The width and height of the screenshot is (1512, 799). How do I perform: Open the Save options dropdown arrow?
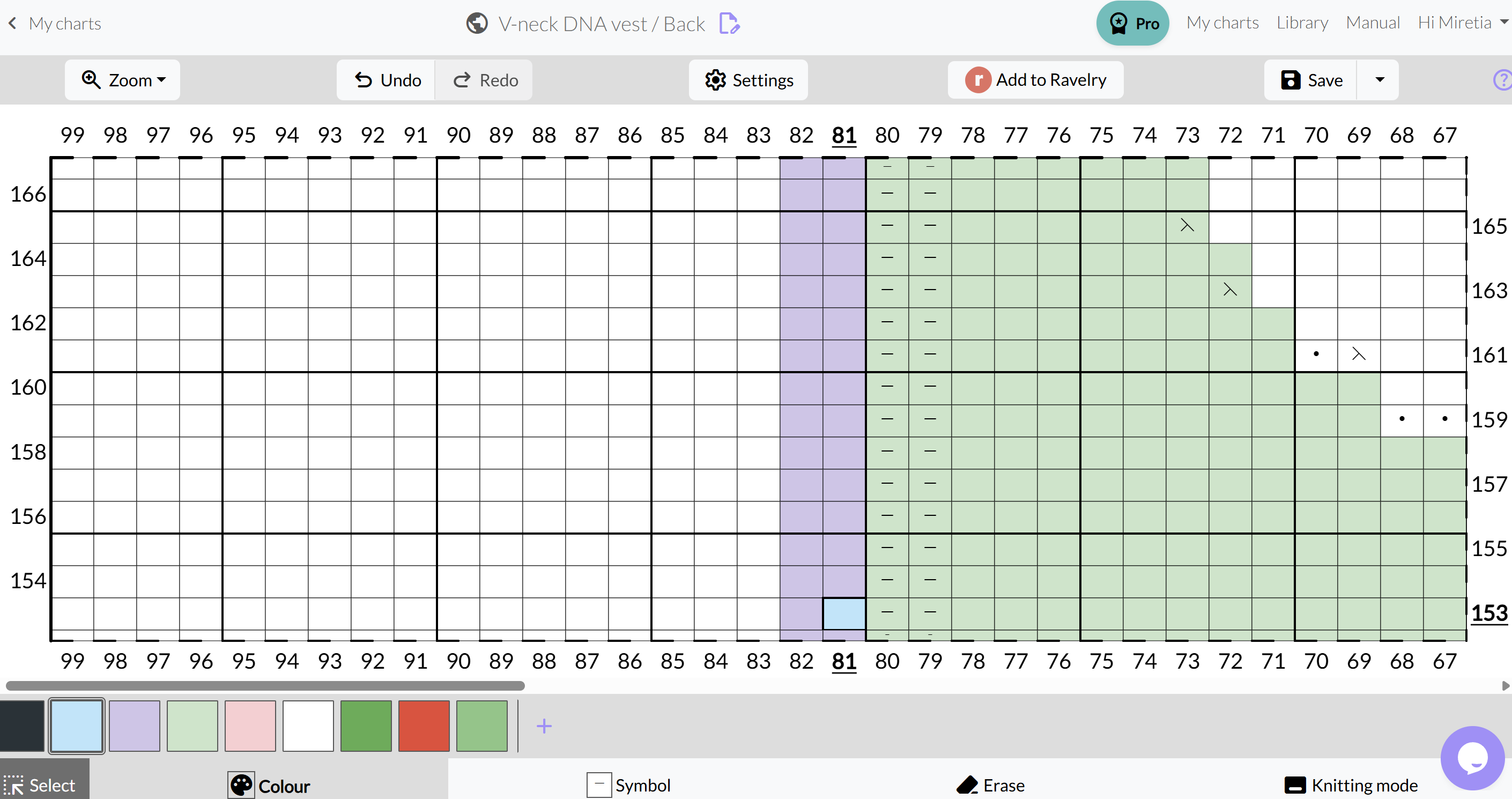click(1380, 80)
